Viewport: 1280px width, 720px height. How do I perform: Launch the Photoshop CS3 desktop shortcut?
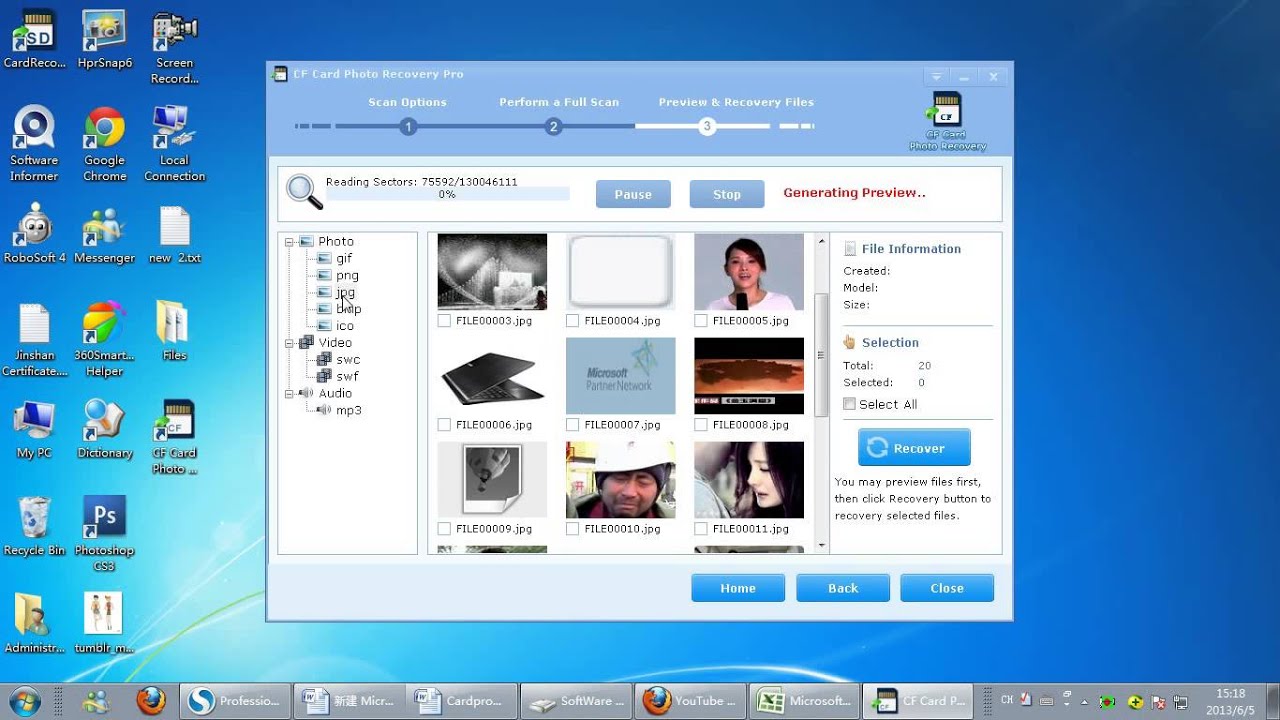[104, 534]
